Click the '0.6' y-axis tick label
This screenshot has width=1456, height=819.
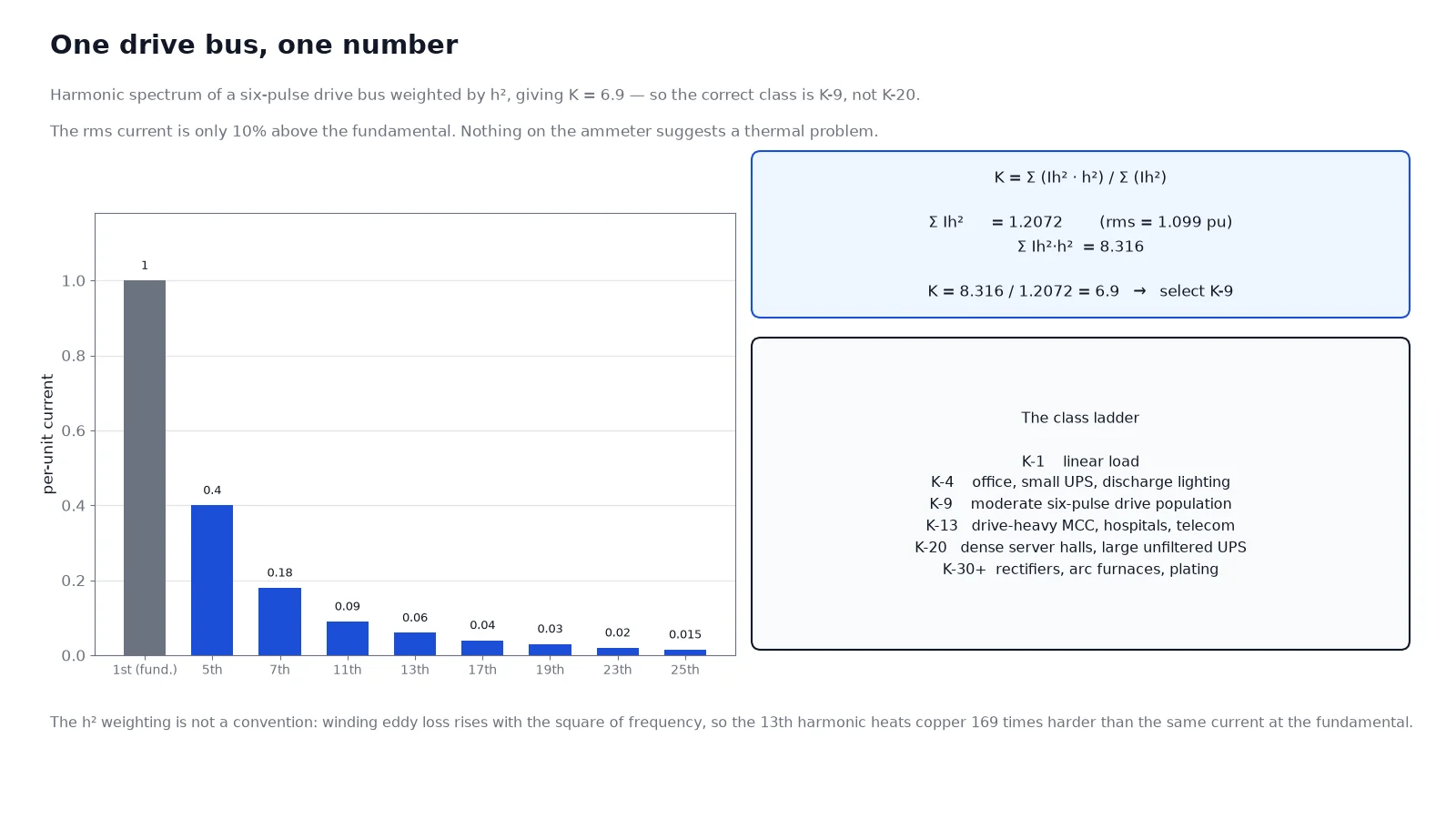pyautogui.click(x=74, y=430)
